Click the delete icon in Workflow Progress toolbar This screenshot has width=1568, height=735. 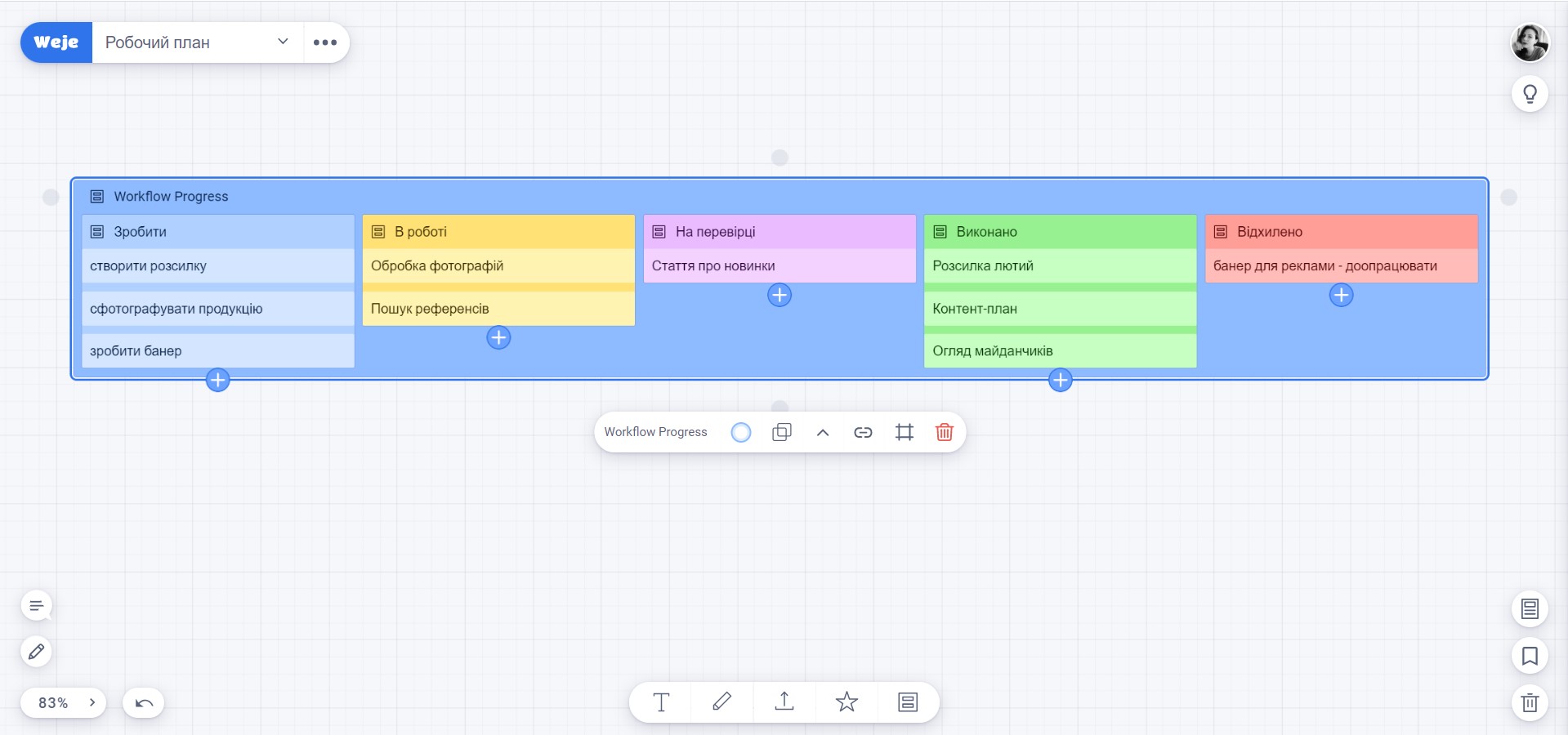[x=944, y=432]
